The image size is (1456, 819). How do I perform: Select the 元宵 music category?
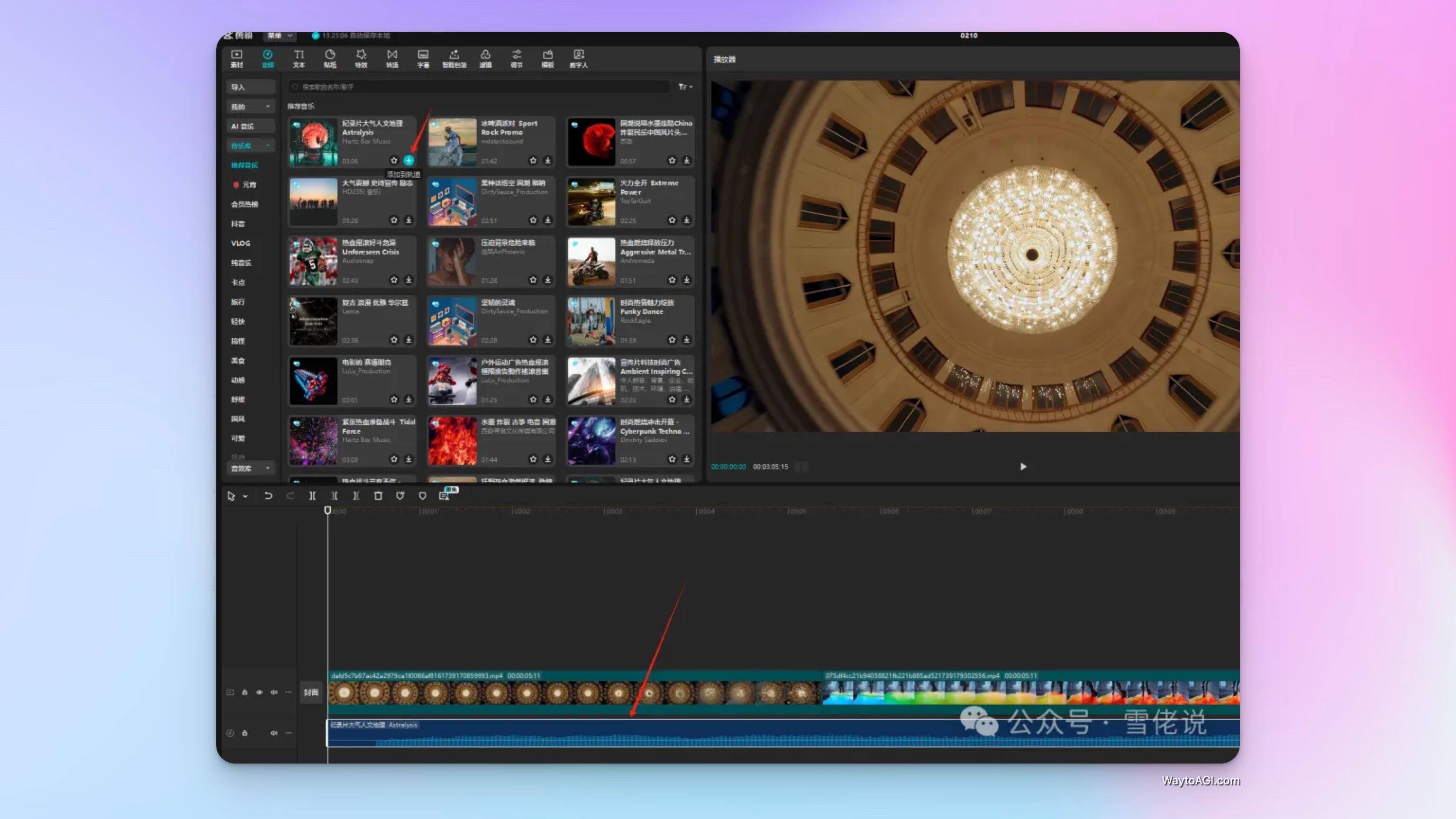point(245,185)
